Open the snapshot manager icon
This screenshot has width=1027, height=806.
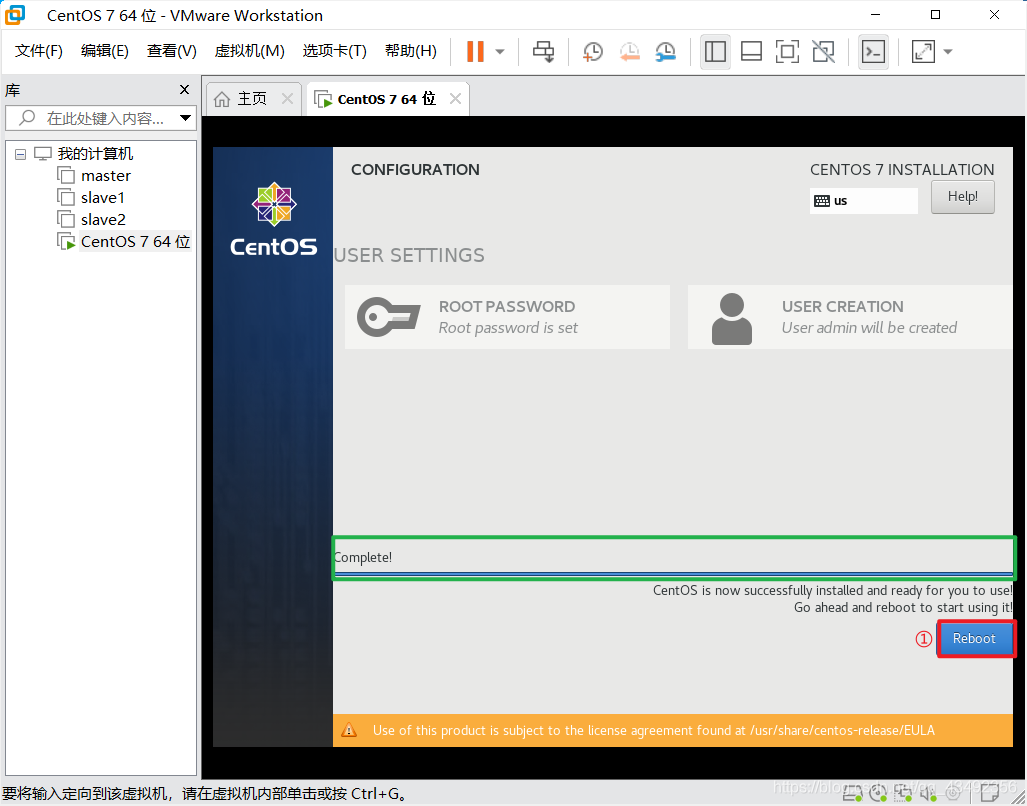click(x=665, y=52)
